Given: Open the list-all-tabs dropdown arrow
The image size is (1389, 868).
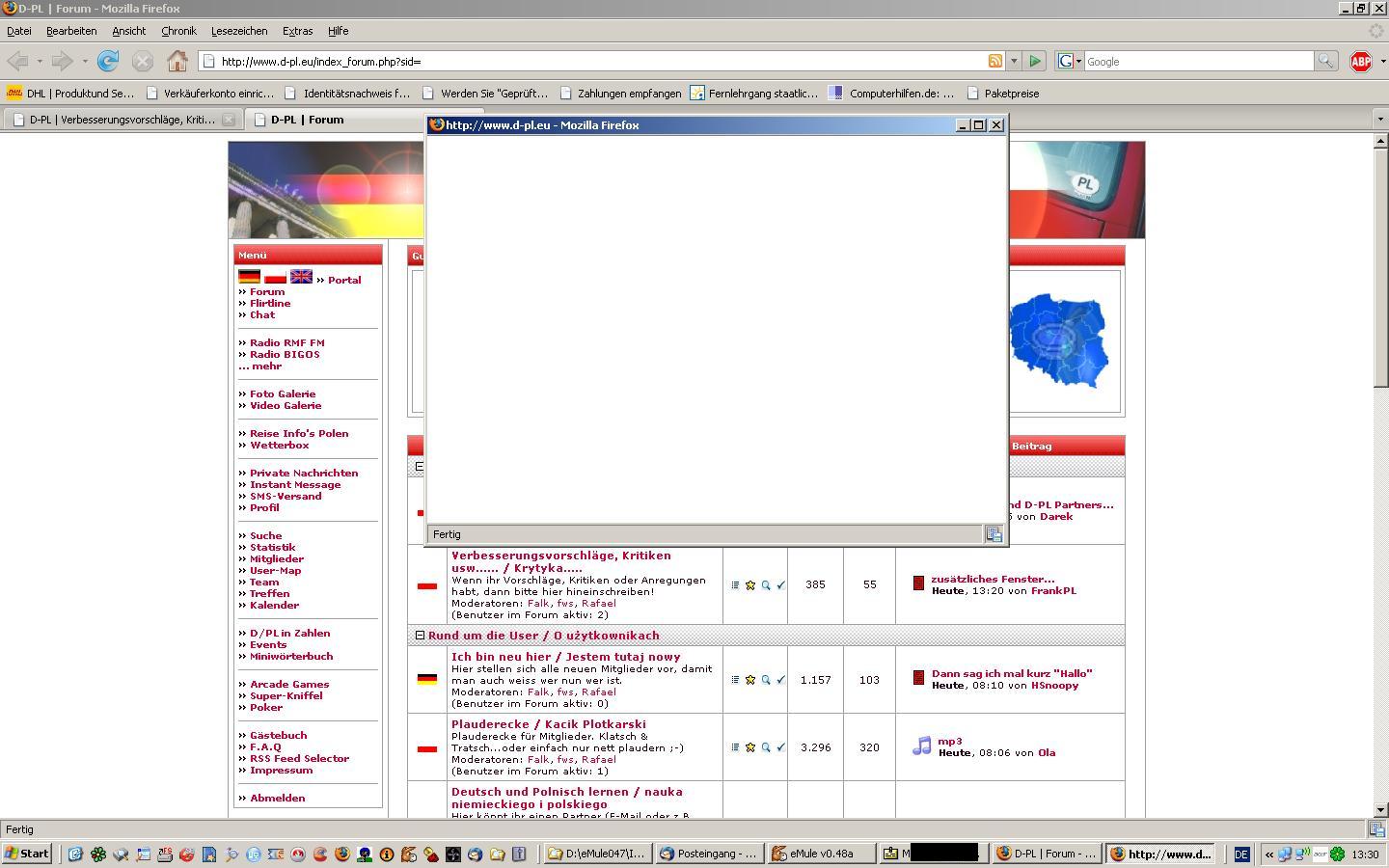Looking at the screenshot, I should point(1379,119).
